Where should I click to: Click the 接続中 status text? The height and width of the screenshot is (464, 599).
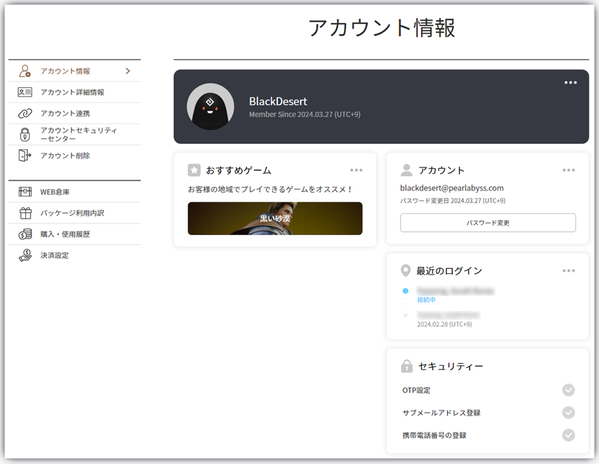tap(426, 300)
